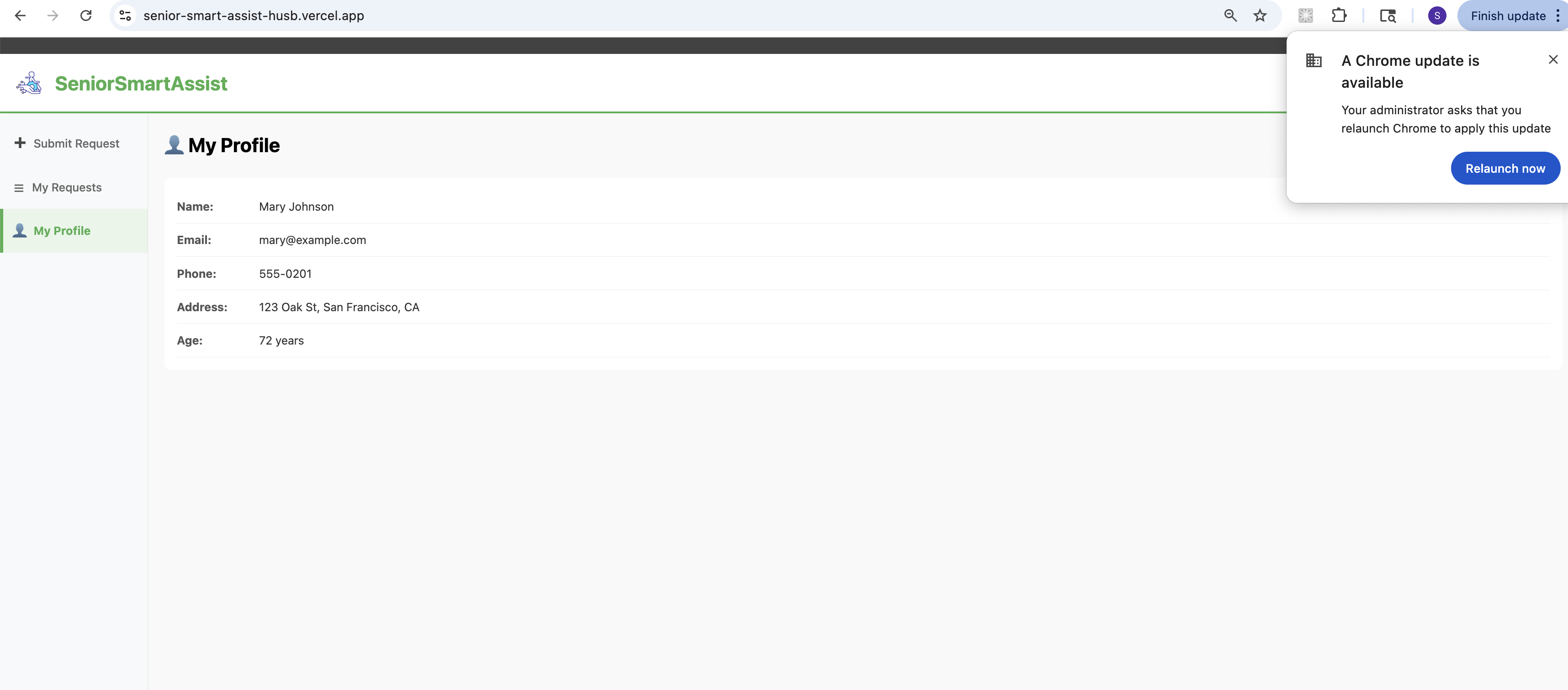Click the Finish update button

point(1508,16)
